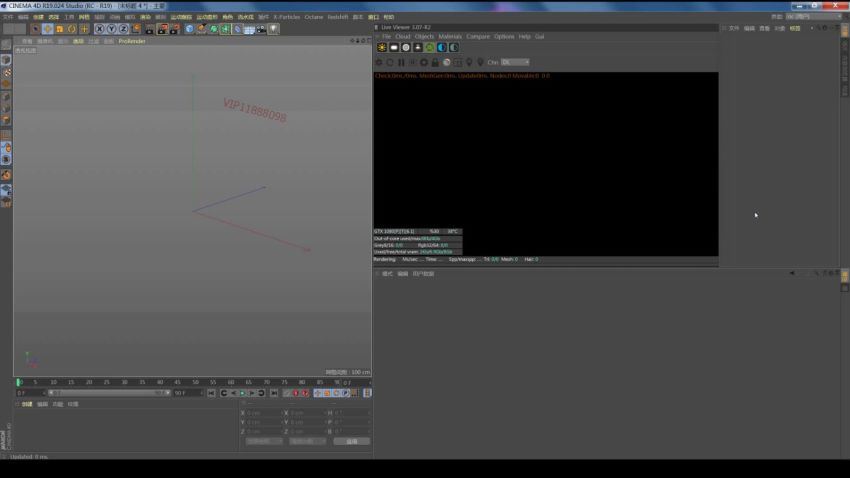Click the Floor environment object icon
The width and height of the screenshot is (850, 478).
click(x=249, y=29)
